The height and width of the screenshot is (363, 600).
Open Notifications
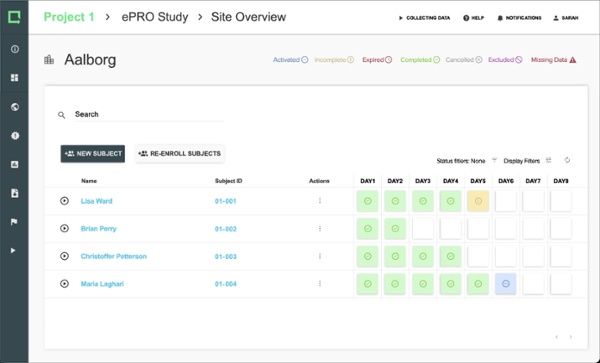519,18
